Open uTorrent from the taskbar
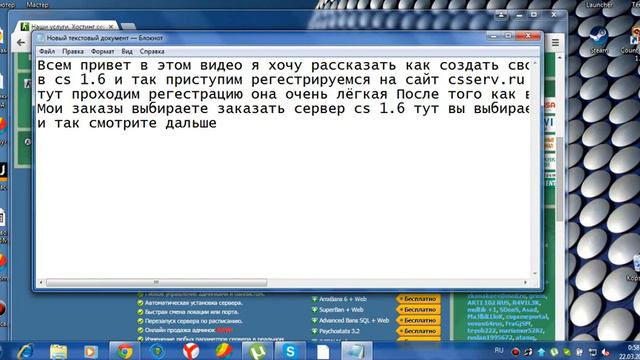Viewport: 640px width, 360px height. (x=257, y=351)
